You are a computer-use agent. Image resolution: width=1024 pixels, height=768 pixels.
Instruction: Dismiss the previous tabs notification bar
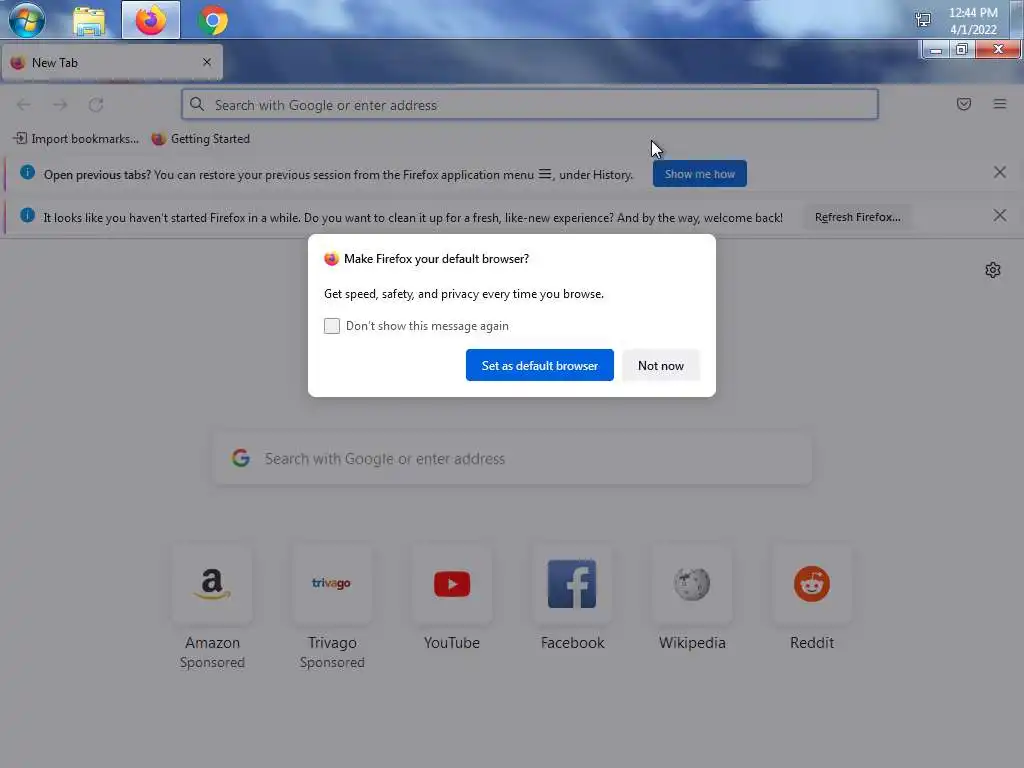(999, 172)
